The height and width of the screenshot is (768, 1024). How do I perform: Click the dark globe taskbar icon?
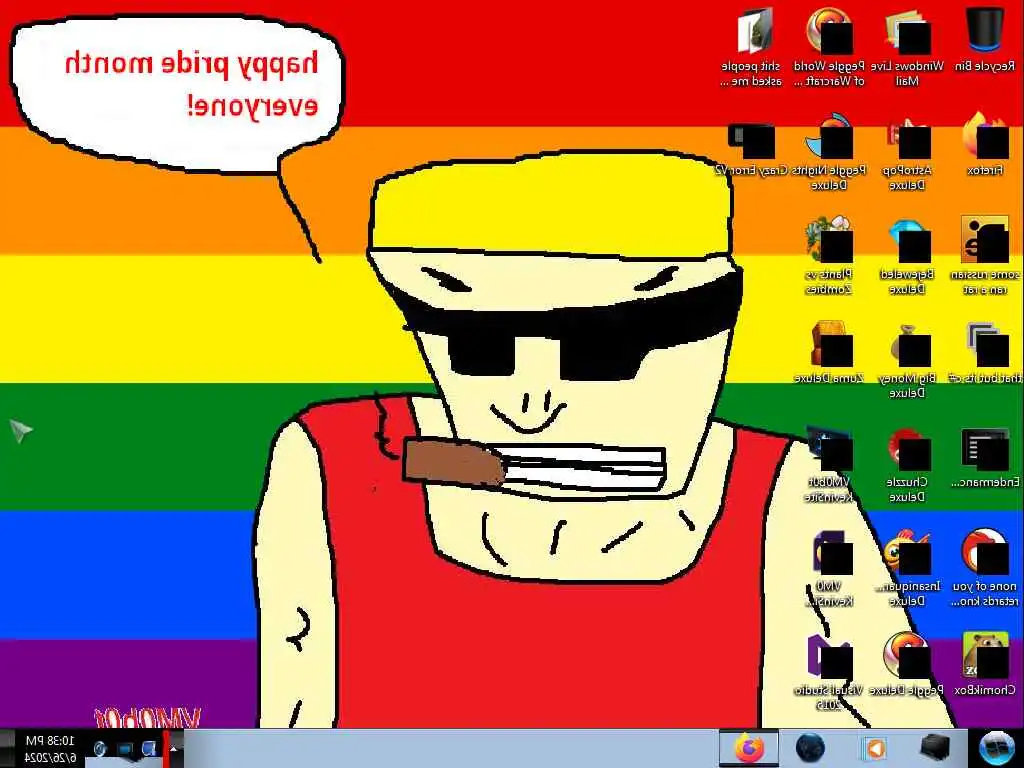point(810,748)
